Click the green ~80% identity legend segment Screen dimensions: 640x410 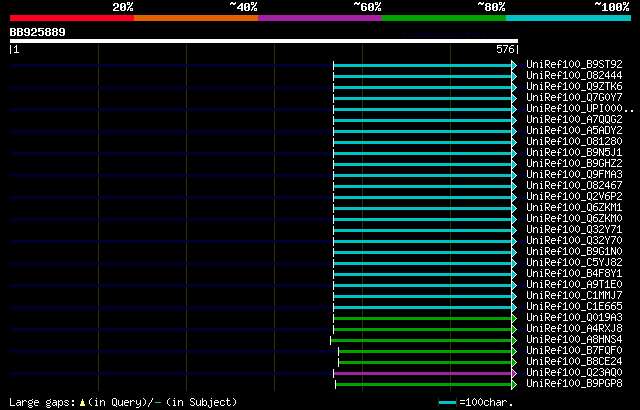pos(444,18)
